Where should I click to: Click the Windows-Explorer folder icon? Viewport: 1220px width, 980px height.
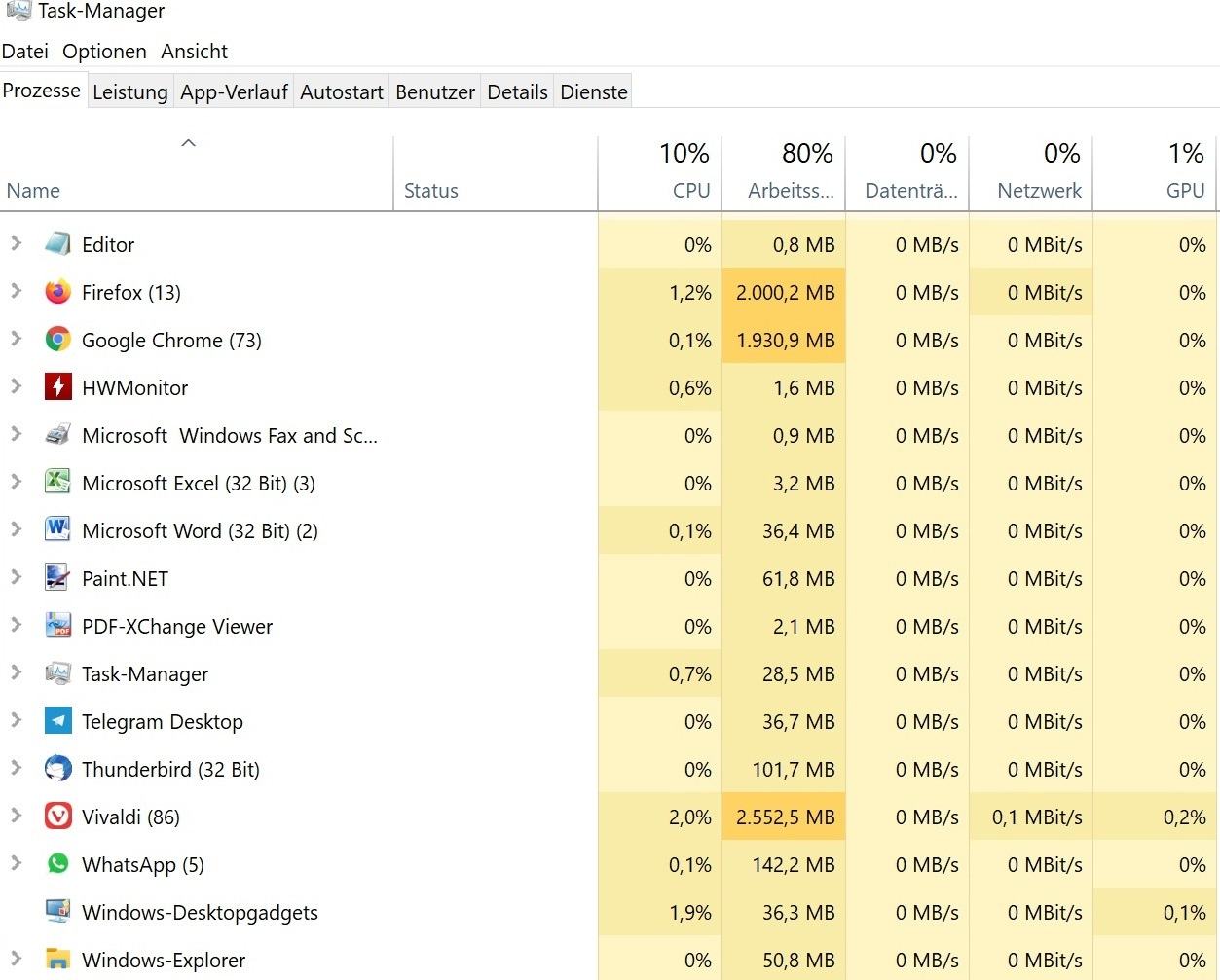tap(58, 960)
